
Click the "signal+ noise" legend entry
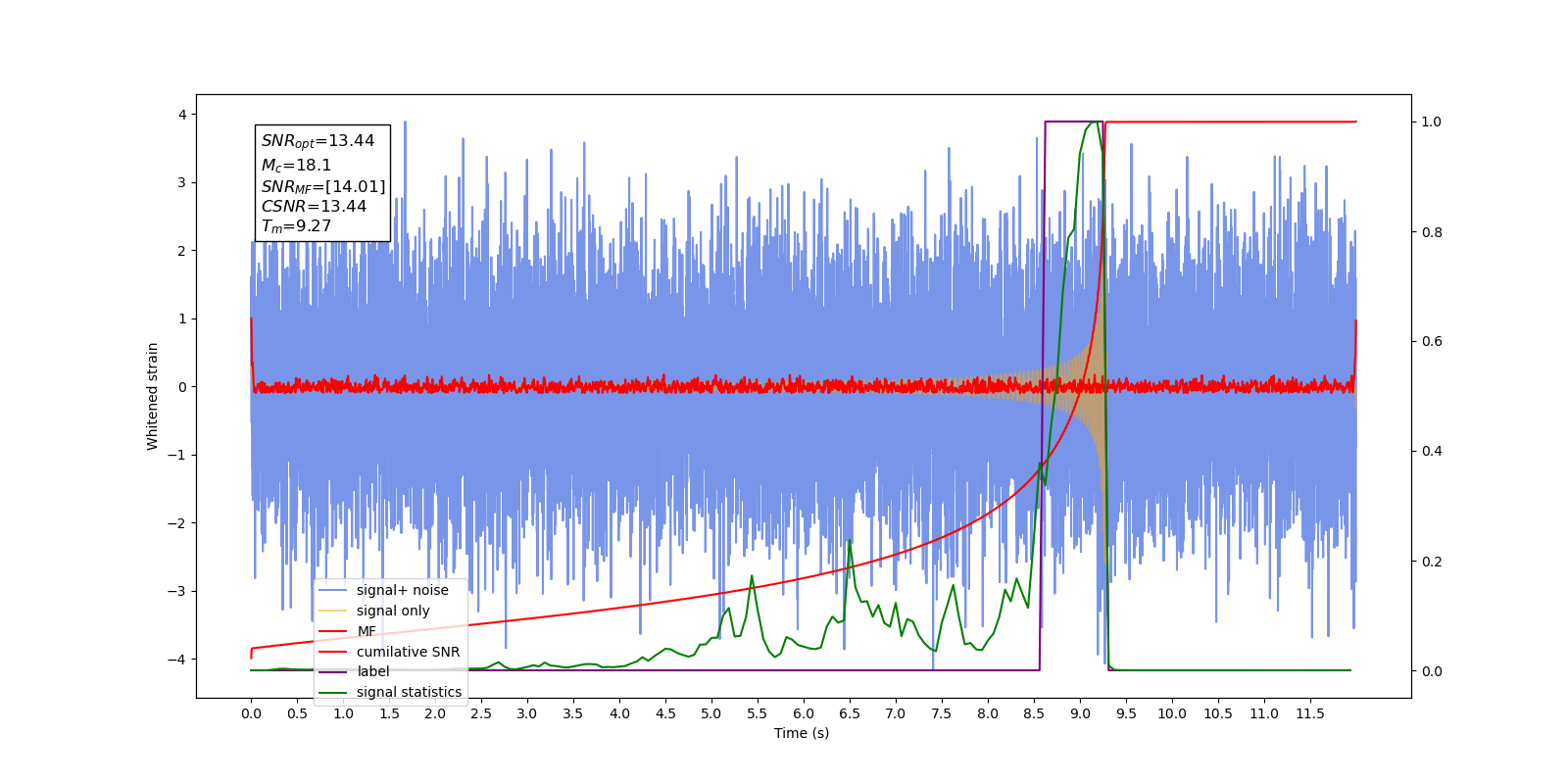point(403,590)
